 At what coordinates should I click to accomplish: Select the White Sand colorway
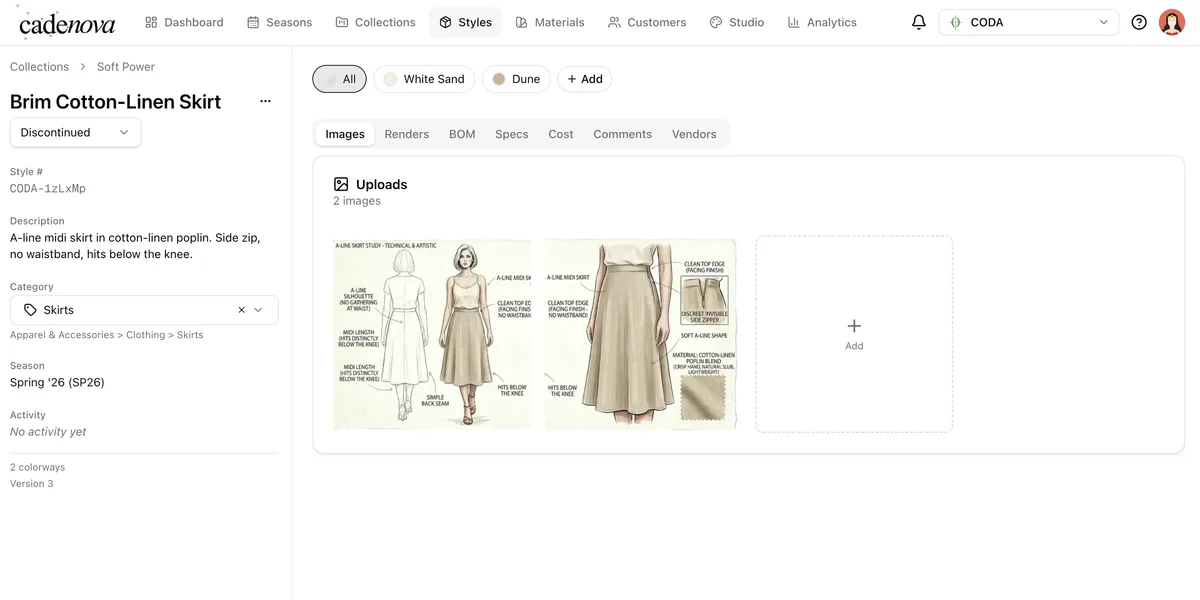424,79
